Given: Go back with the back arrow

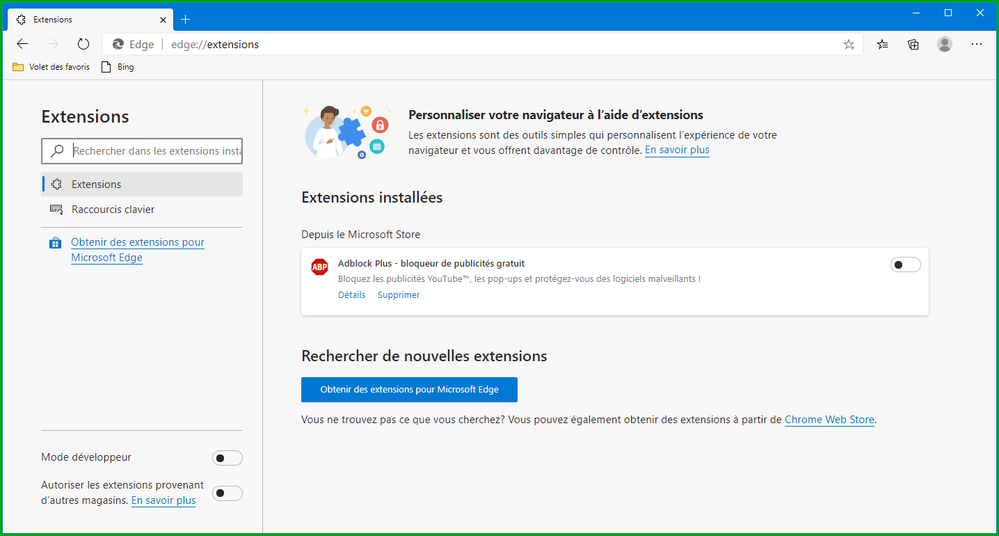Looking at the screenshot, I should point(22,44).
